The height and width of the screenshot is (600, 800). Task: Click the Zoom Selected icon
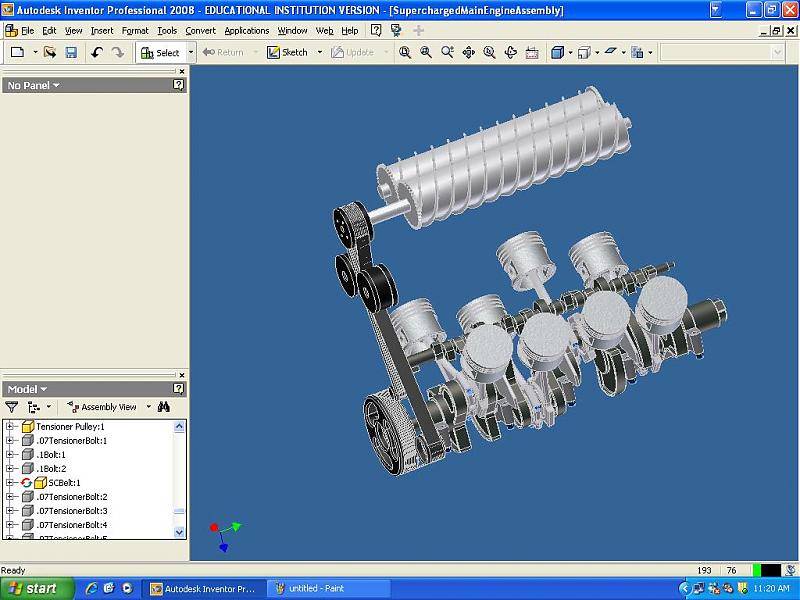coord(489,52)
